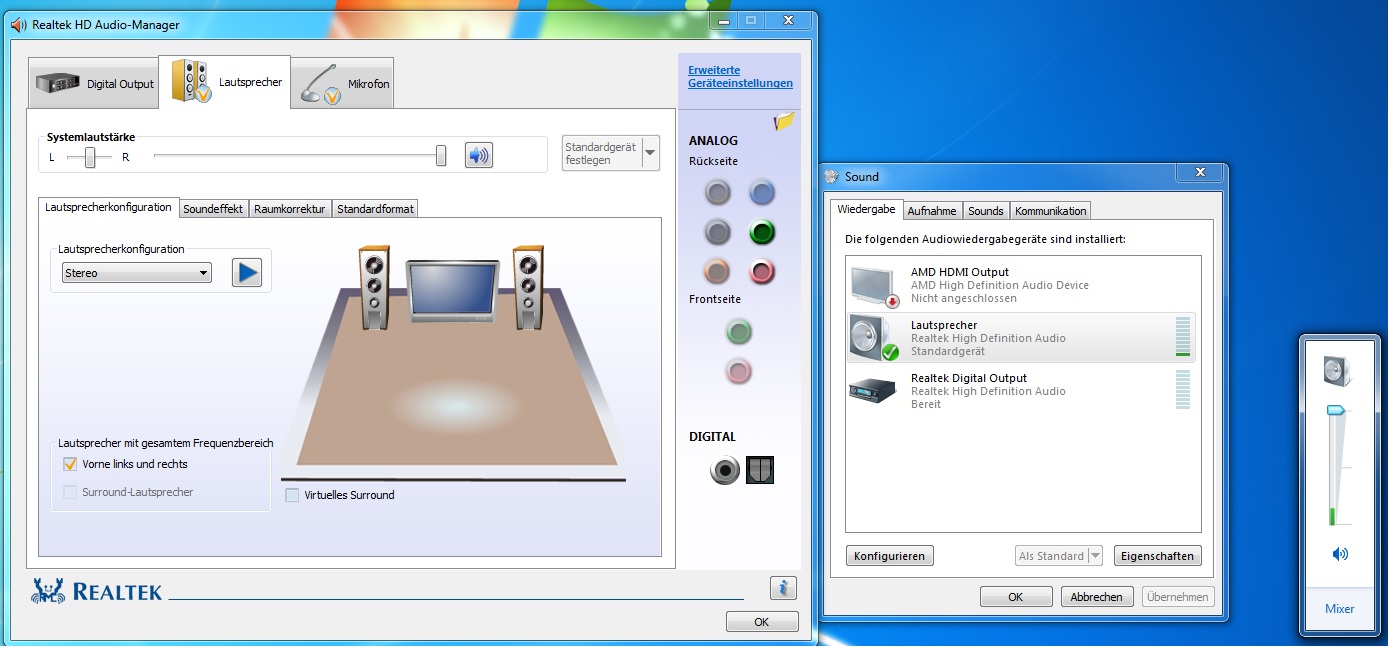This screenshot has height=648, width=1388.
Task: Mute system volume in Realtek manager
Action: [479, 155]
